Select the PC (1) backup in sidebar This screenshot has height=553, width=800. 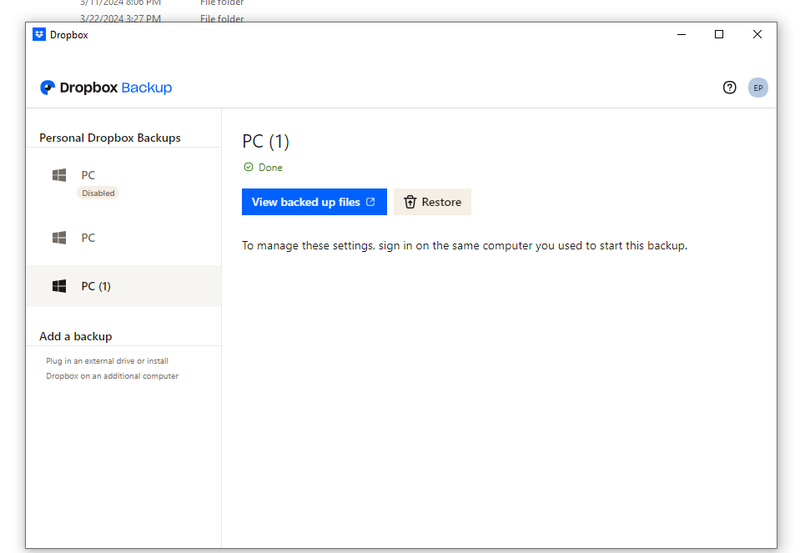[x=123, y=286]
